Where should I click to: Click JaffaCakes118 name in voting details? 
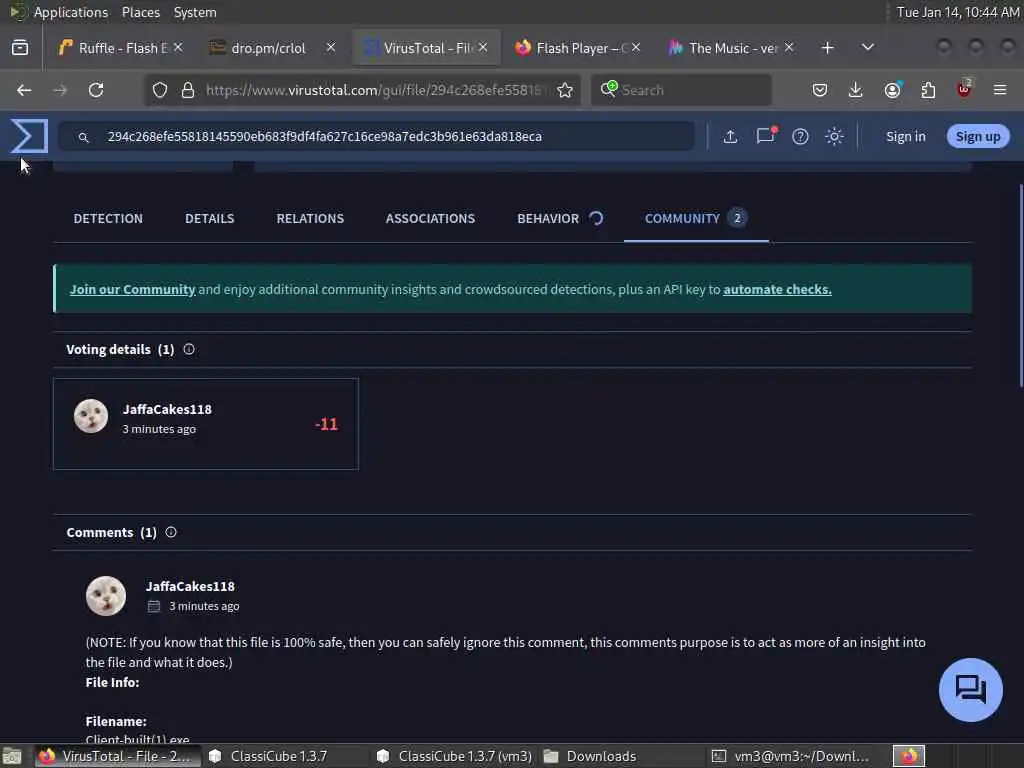click(x=167, y=409)
